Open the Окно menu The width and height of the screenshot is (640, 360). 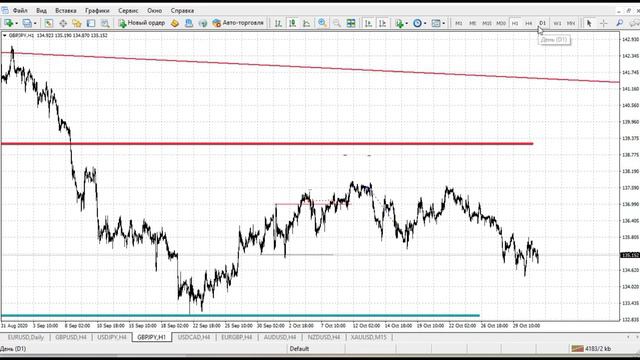pyautogui.click(x=155, y=11)
